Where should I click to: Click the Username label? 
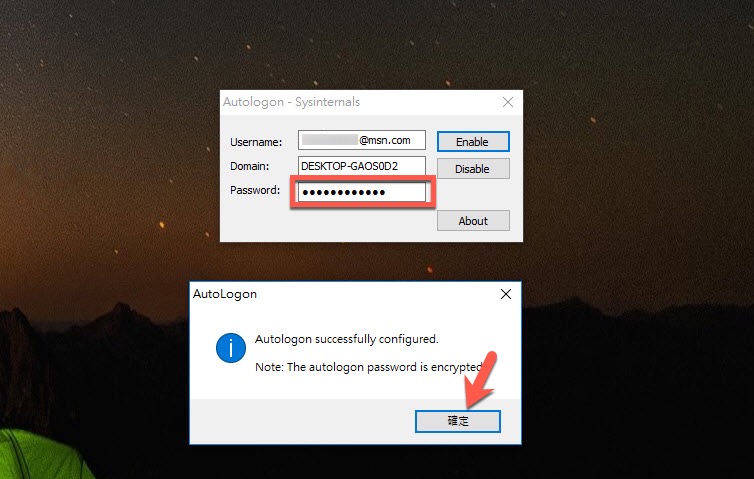pyautogui.click(x=256, y=142)
